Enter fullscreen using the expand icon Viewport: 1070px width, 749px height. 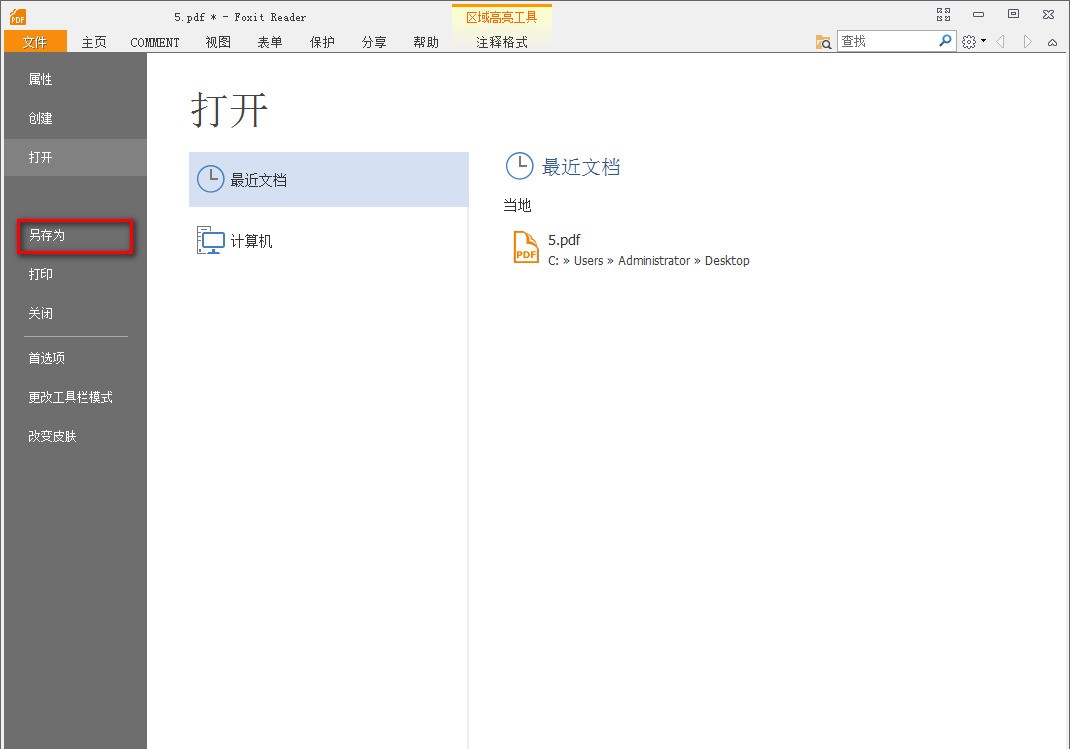click(x=943, y=14)
